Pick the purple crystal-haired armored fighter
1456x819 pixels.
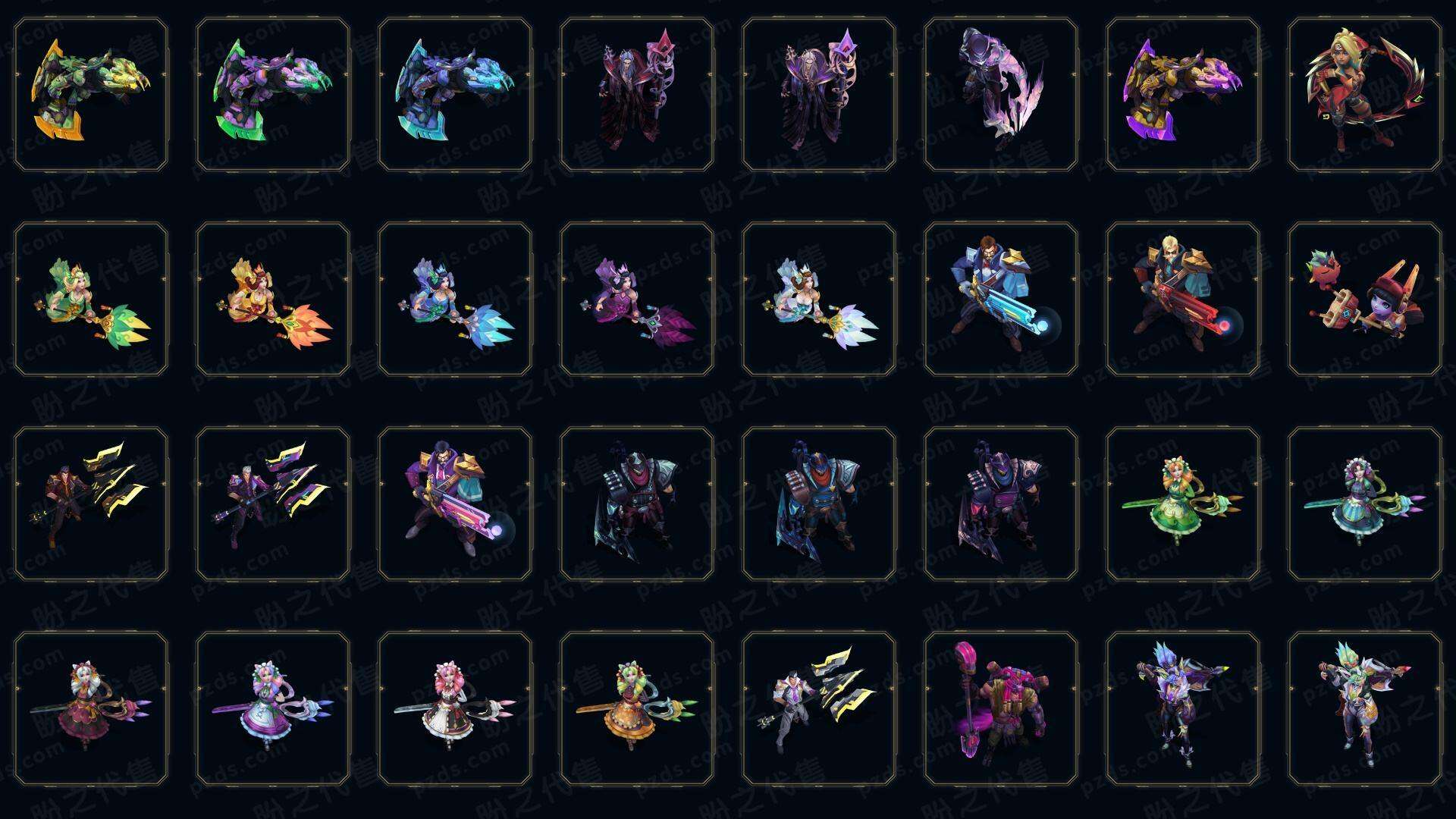click(1183, 708)
